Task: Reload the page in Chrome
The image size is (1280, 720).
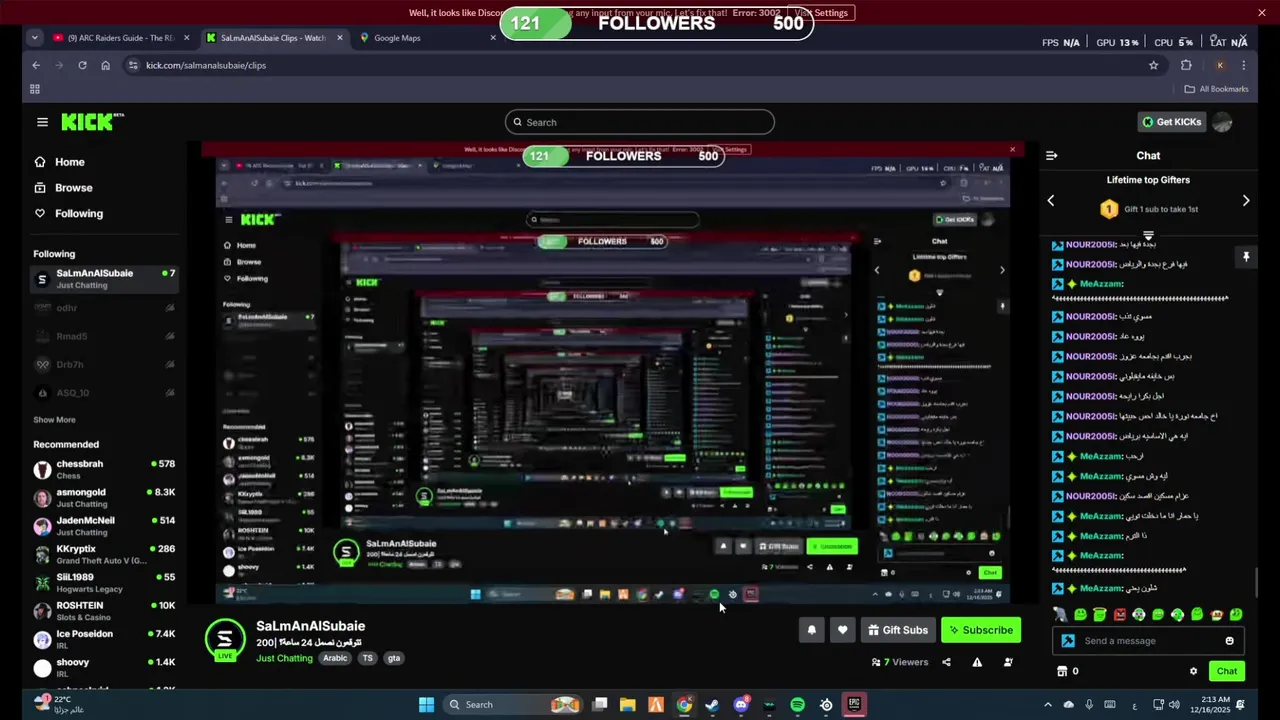Action: [81, 65]
